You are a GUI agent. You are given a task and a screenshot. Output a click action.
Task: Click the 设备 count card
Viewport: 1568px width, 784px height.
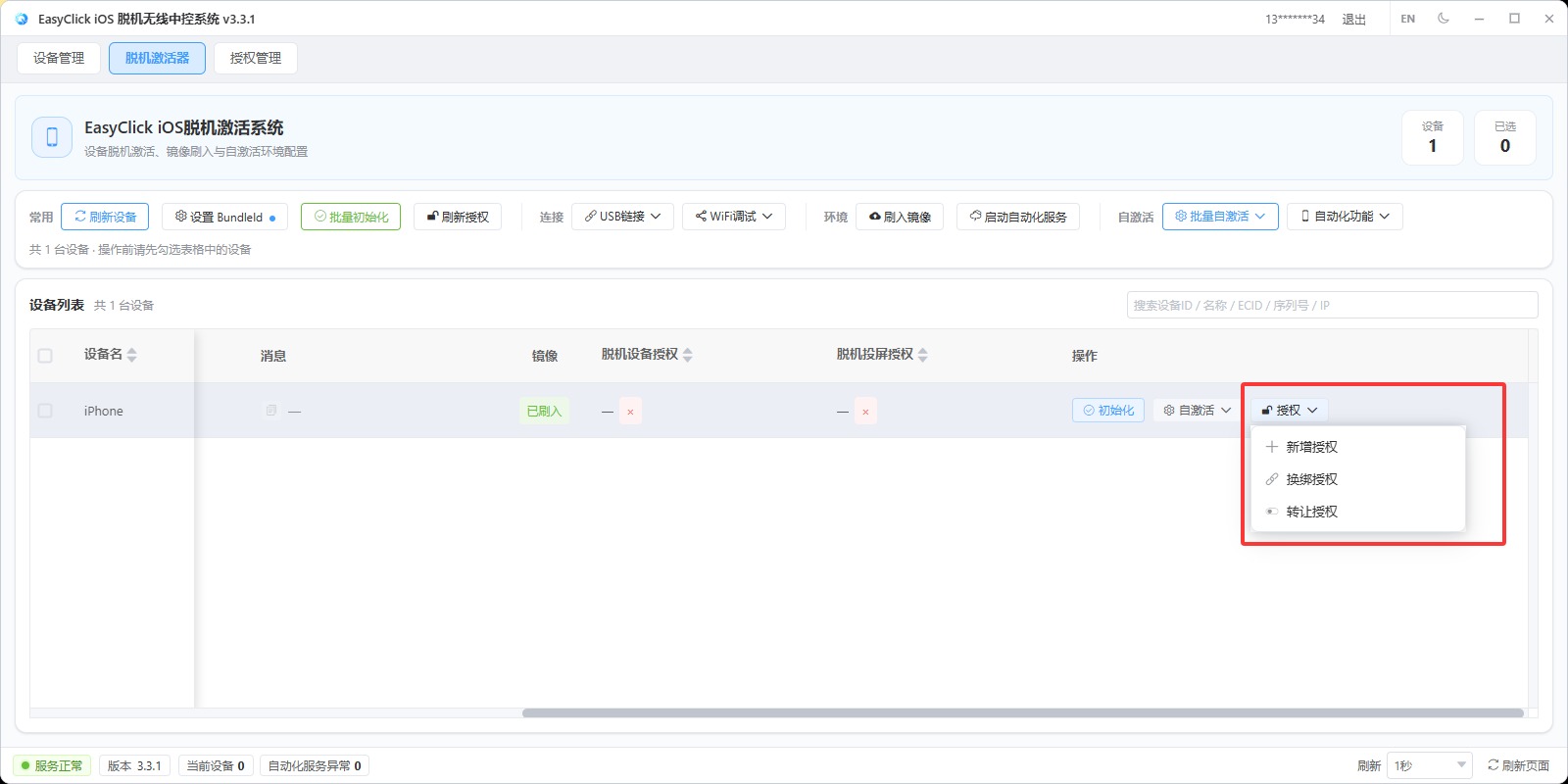point(1433,137)
